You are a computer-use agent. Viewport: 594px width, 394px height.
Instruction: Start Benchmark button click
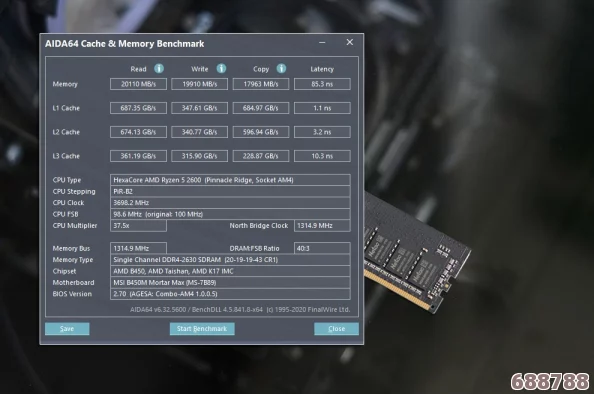(x=202, y=329)
